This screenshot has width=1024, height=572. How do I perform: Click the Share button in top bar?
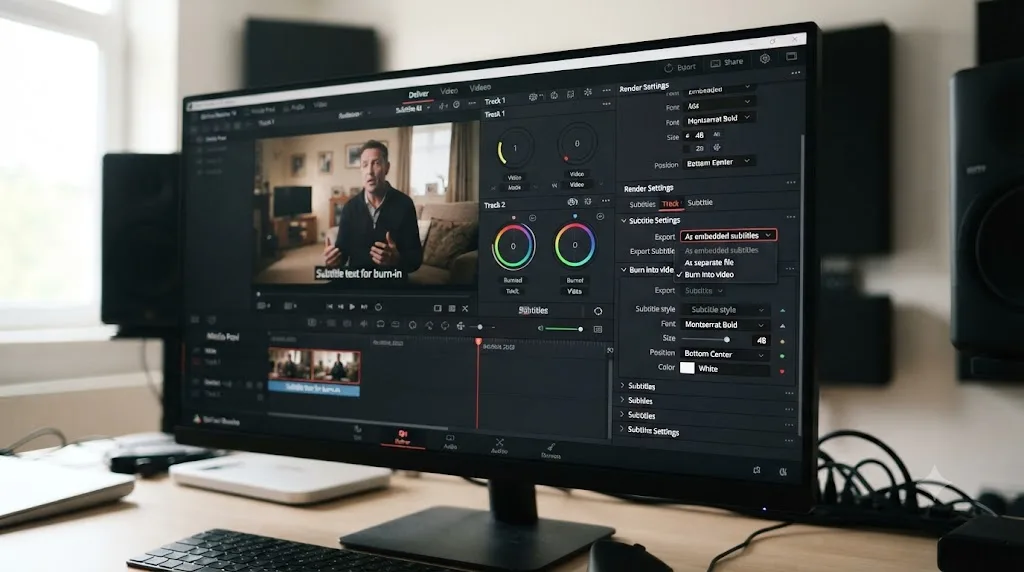(x=727, y=62)
